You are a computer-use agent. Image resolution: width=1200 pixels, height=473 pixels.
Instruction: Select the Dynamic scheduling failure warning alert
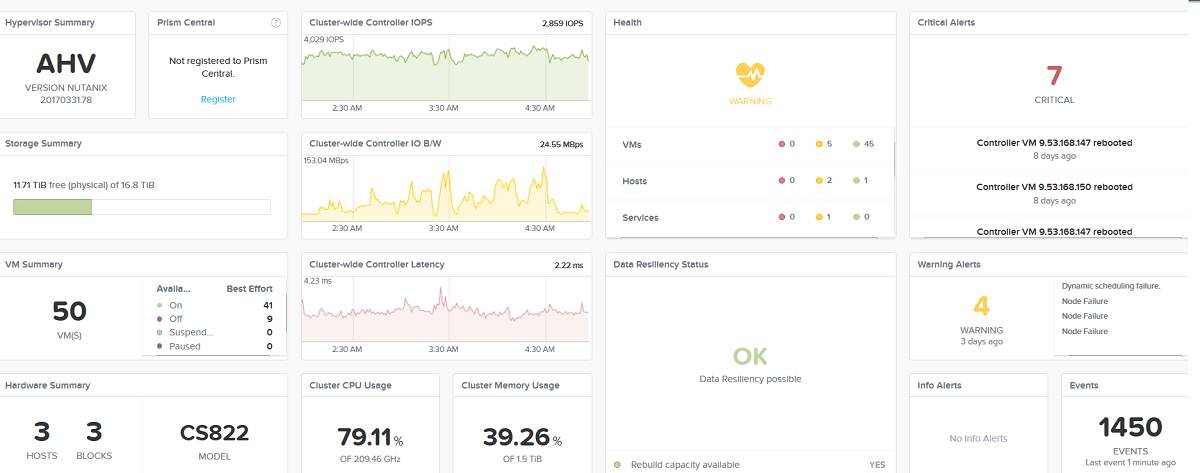(x=1110, y=285)
